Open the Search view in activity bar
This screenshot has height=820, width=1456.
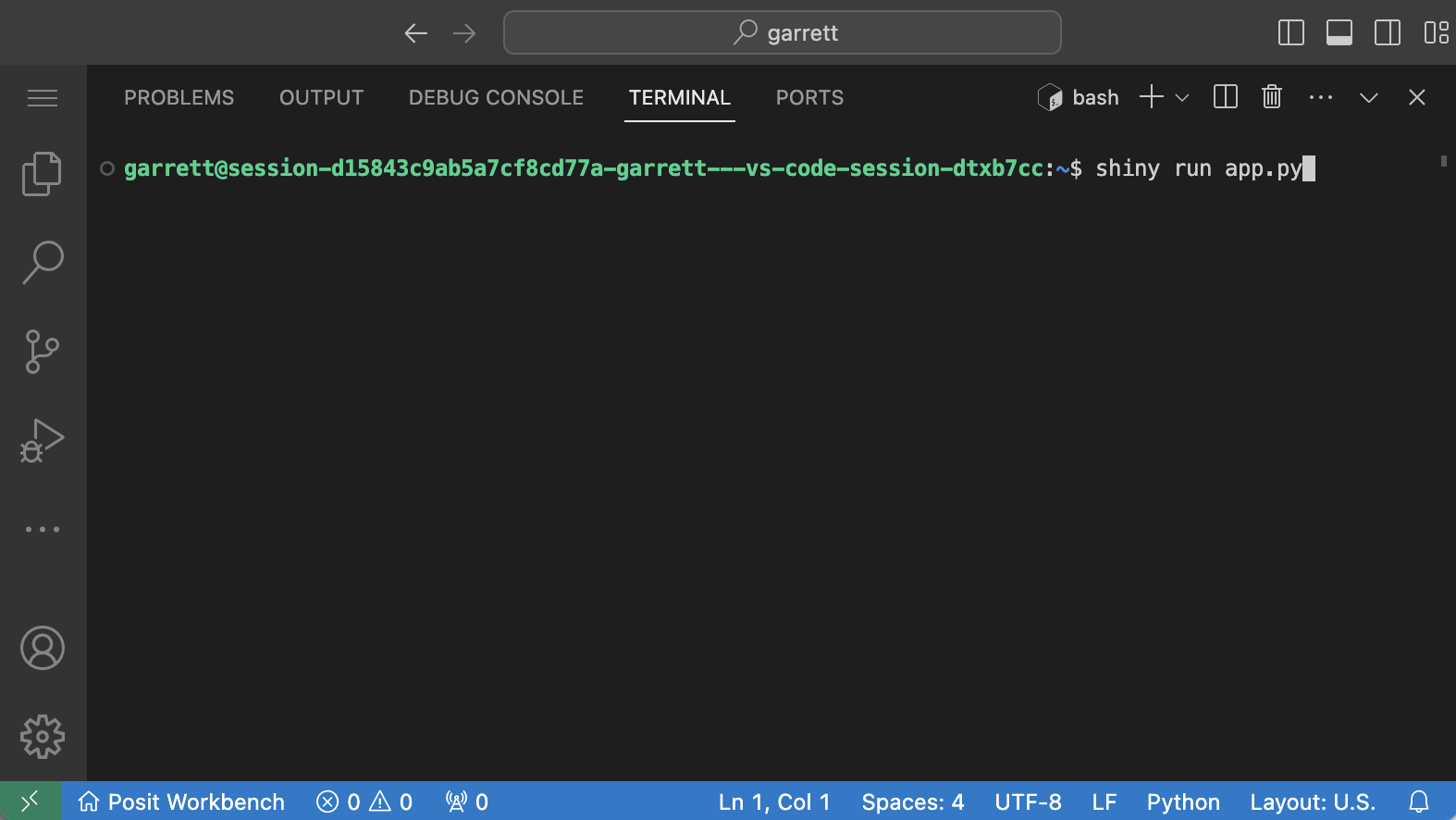coord(42,263)
